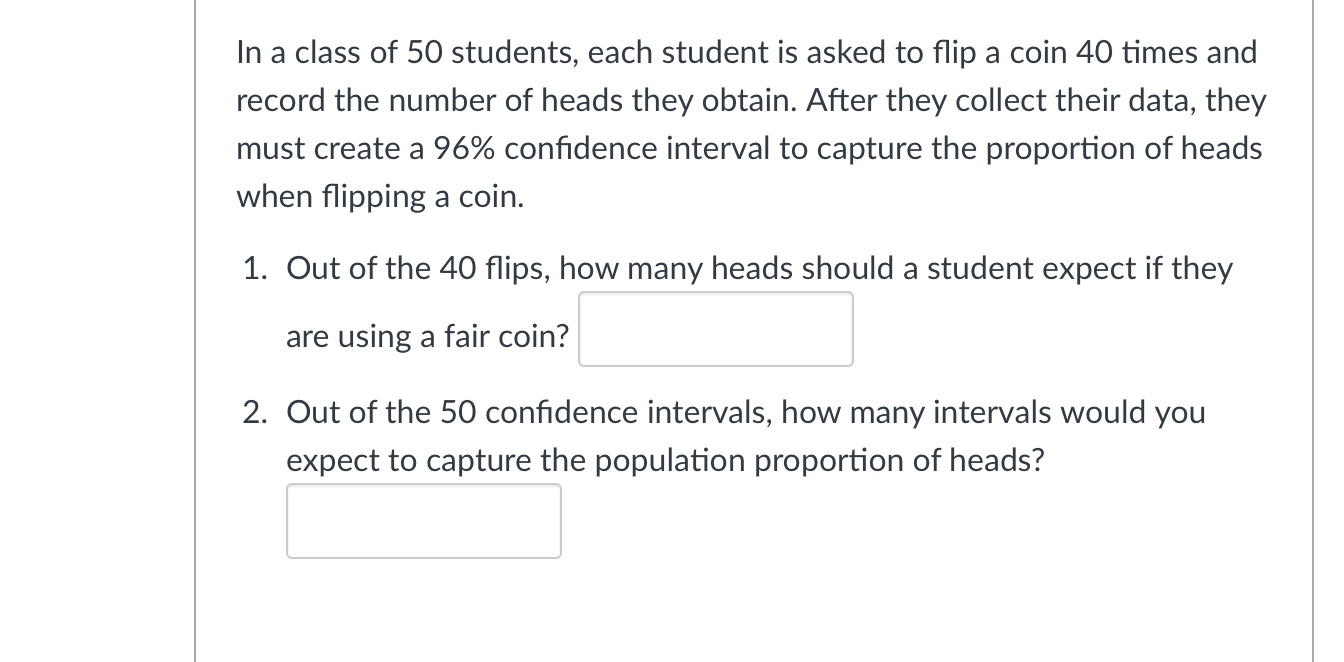This screenshot has height=662, width=1344.
Task: Click the phrase "how many intervals would you"
Action: (994, 412)
